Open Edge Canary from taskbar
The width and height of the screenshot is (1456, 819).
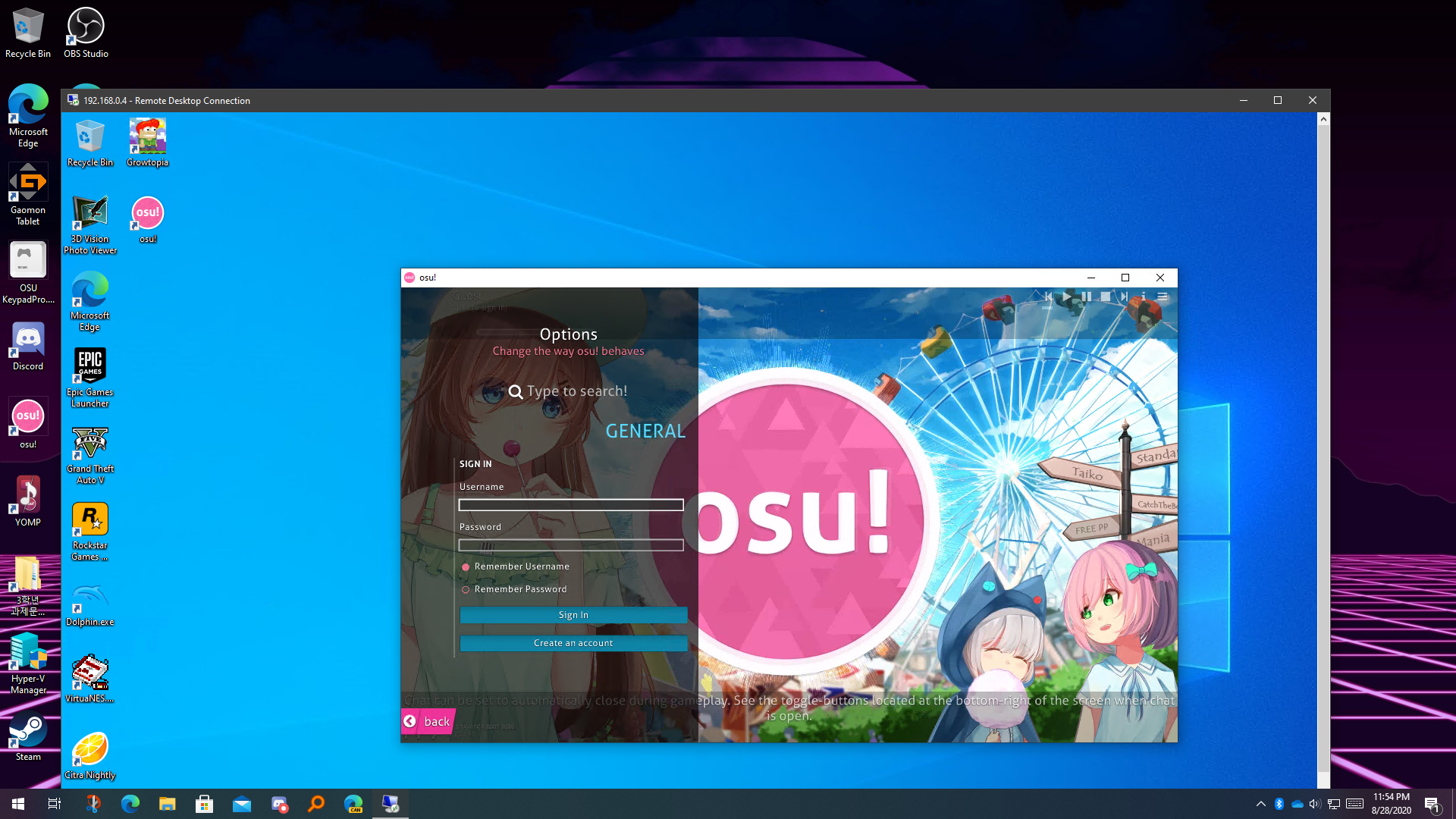pos(353,804)
